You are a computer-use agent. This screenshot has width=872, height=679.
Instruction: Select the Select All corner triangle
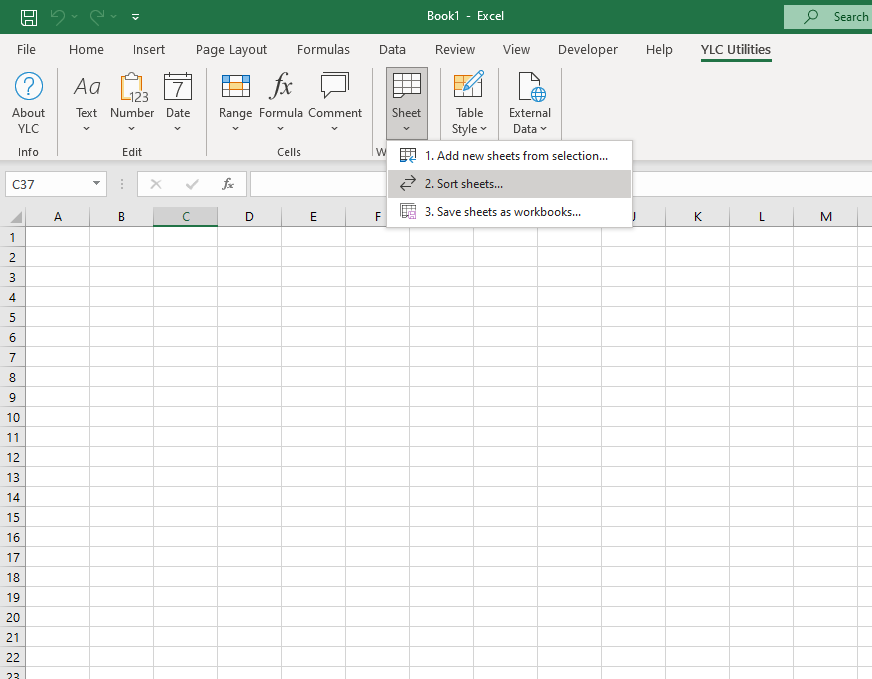tap(15, 217)
